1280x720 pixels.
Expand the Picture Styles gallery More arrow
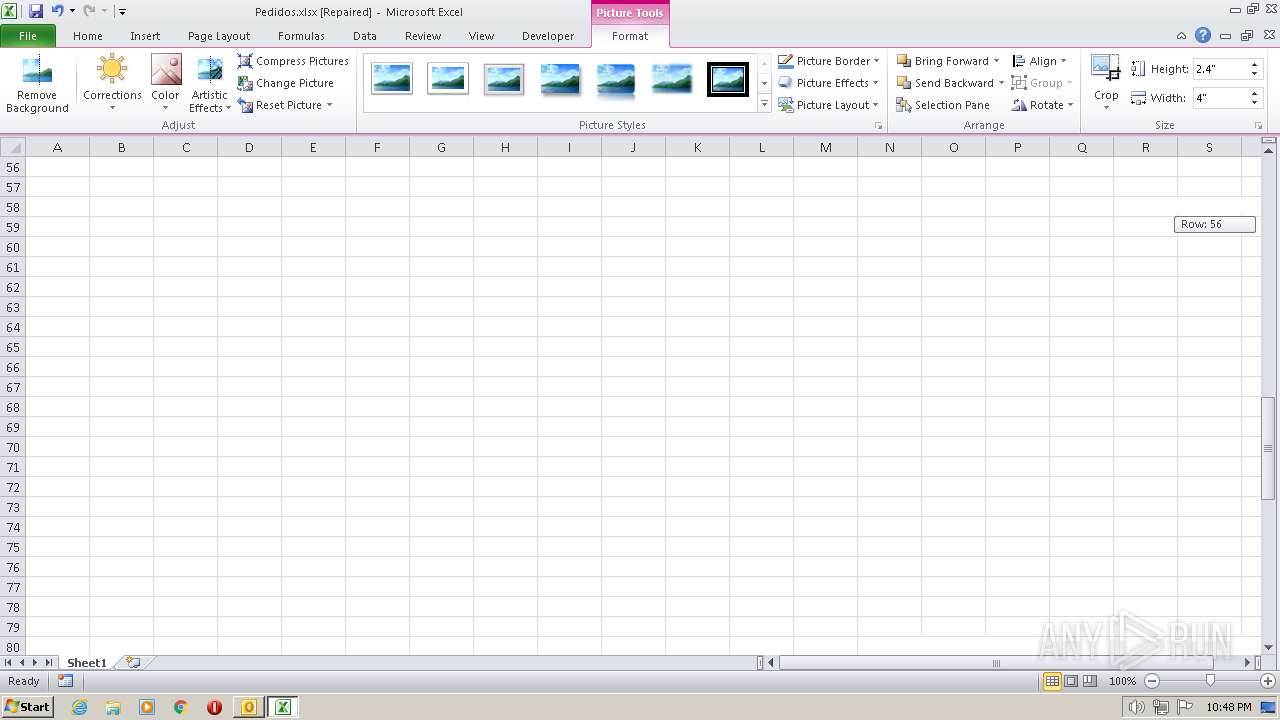click(764, 103)
